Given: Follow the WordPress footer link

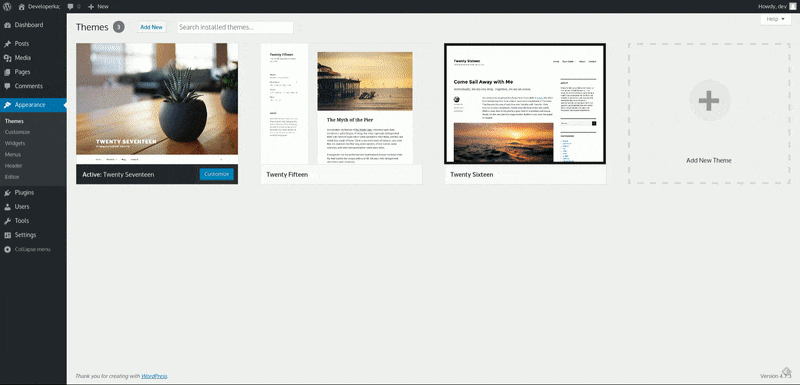Looking at the screenshot, I should point(154,376).
